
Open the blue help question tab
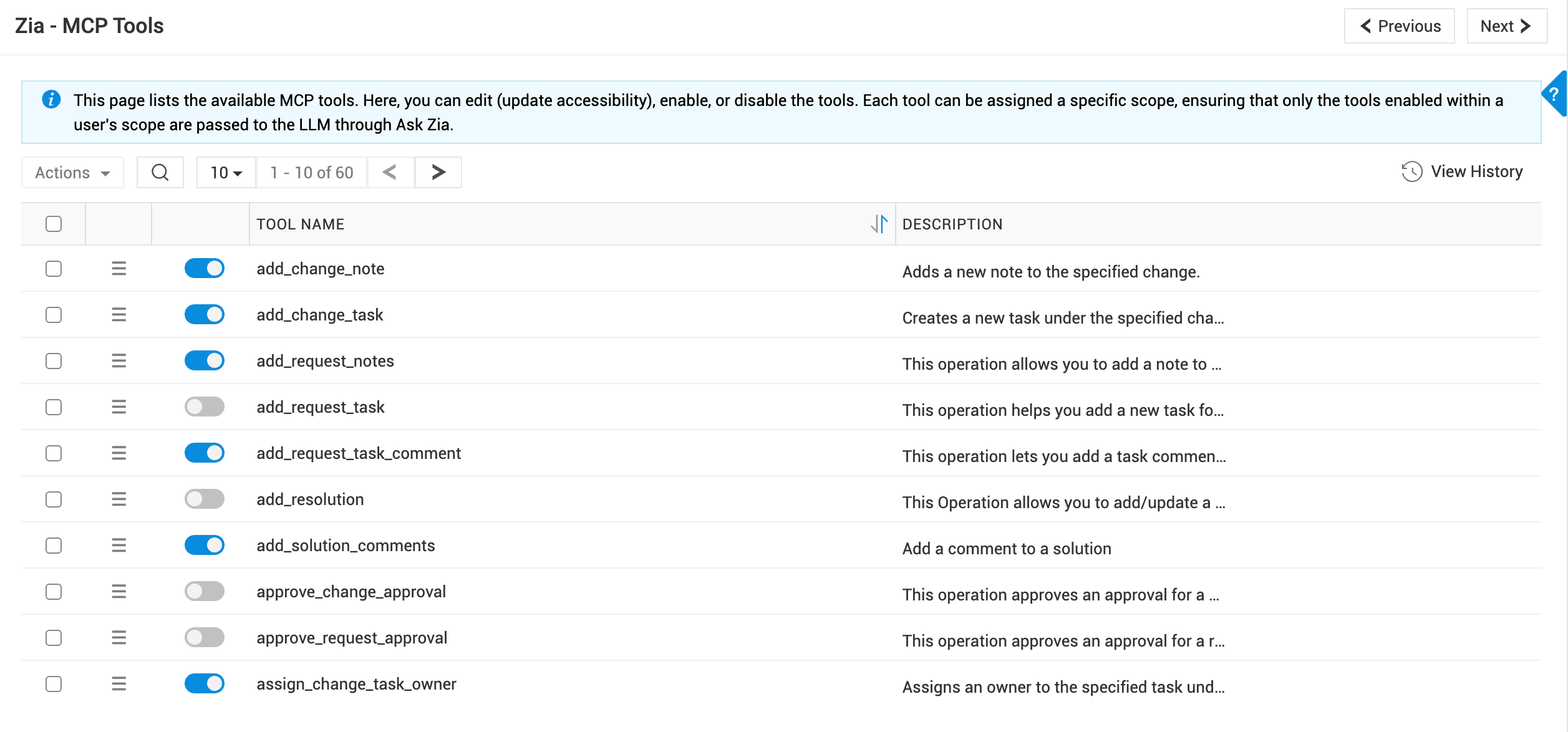(1554, 94)
